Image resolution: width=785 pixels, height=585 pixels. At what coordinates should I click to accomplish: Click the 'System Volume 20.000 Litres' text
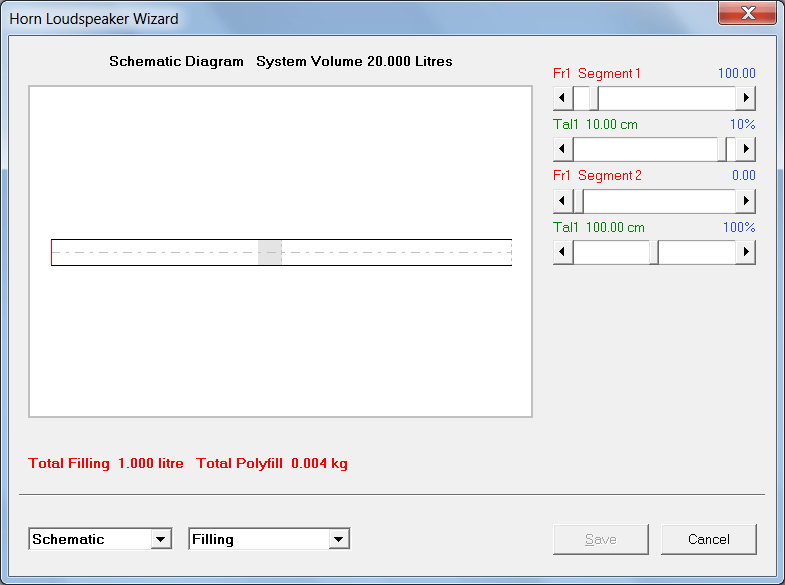point(354,61)
